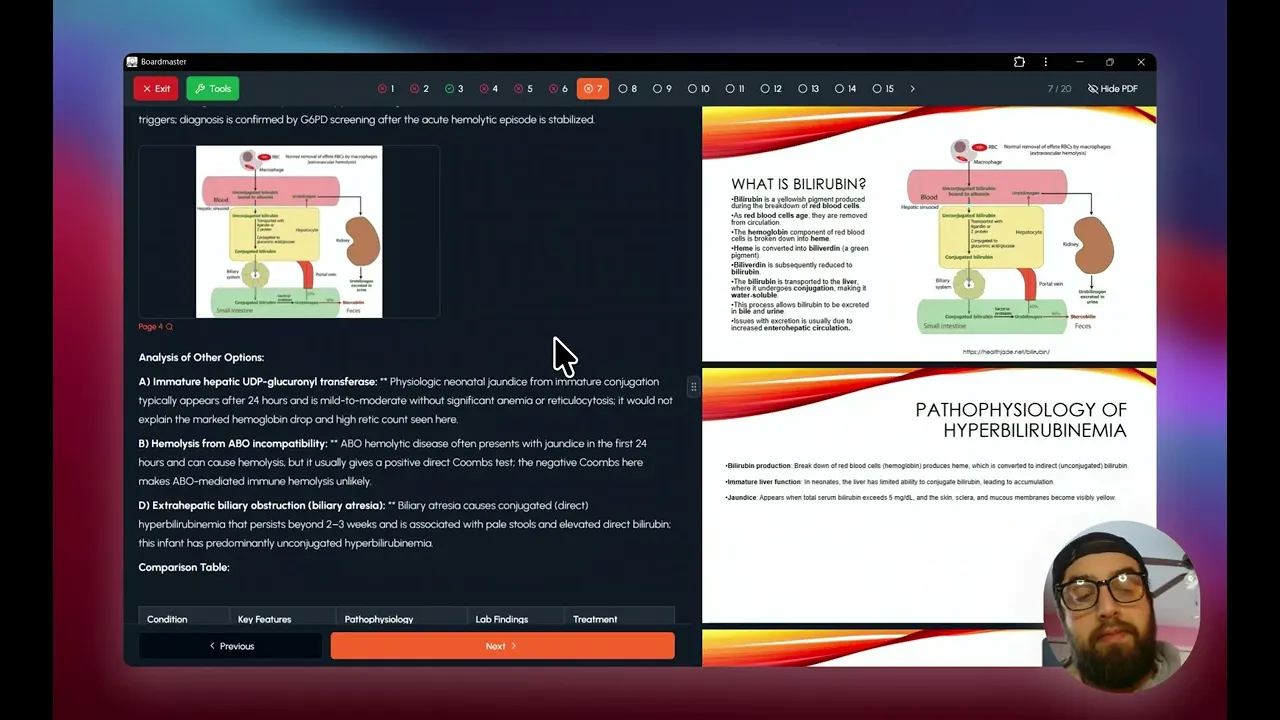Jump to question 1
The image size is (1280, 720).
tap(386, 89)
